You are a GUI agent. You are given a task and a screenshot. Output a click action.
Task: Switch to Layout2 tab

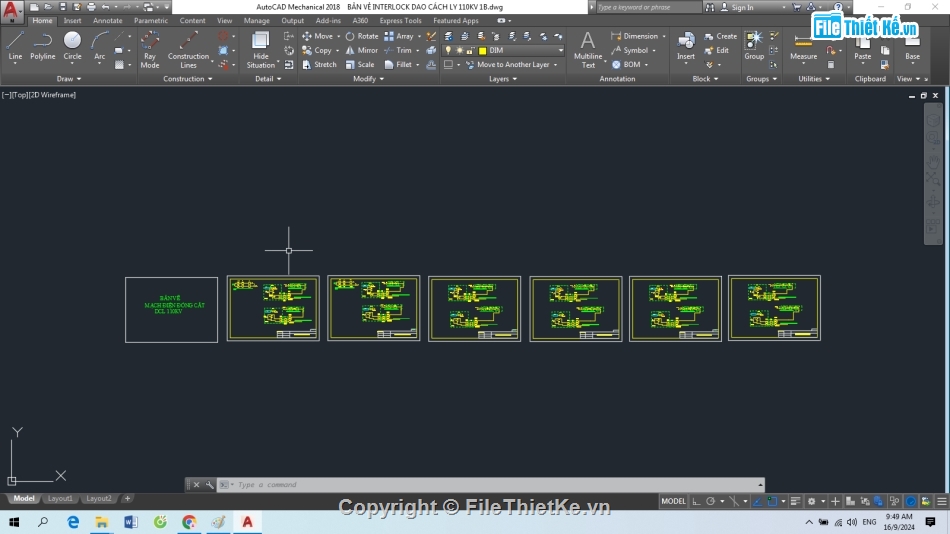pos(99,498)
